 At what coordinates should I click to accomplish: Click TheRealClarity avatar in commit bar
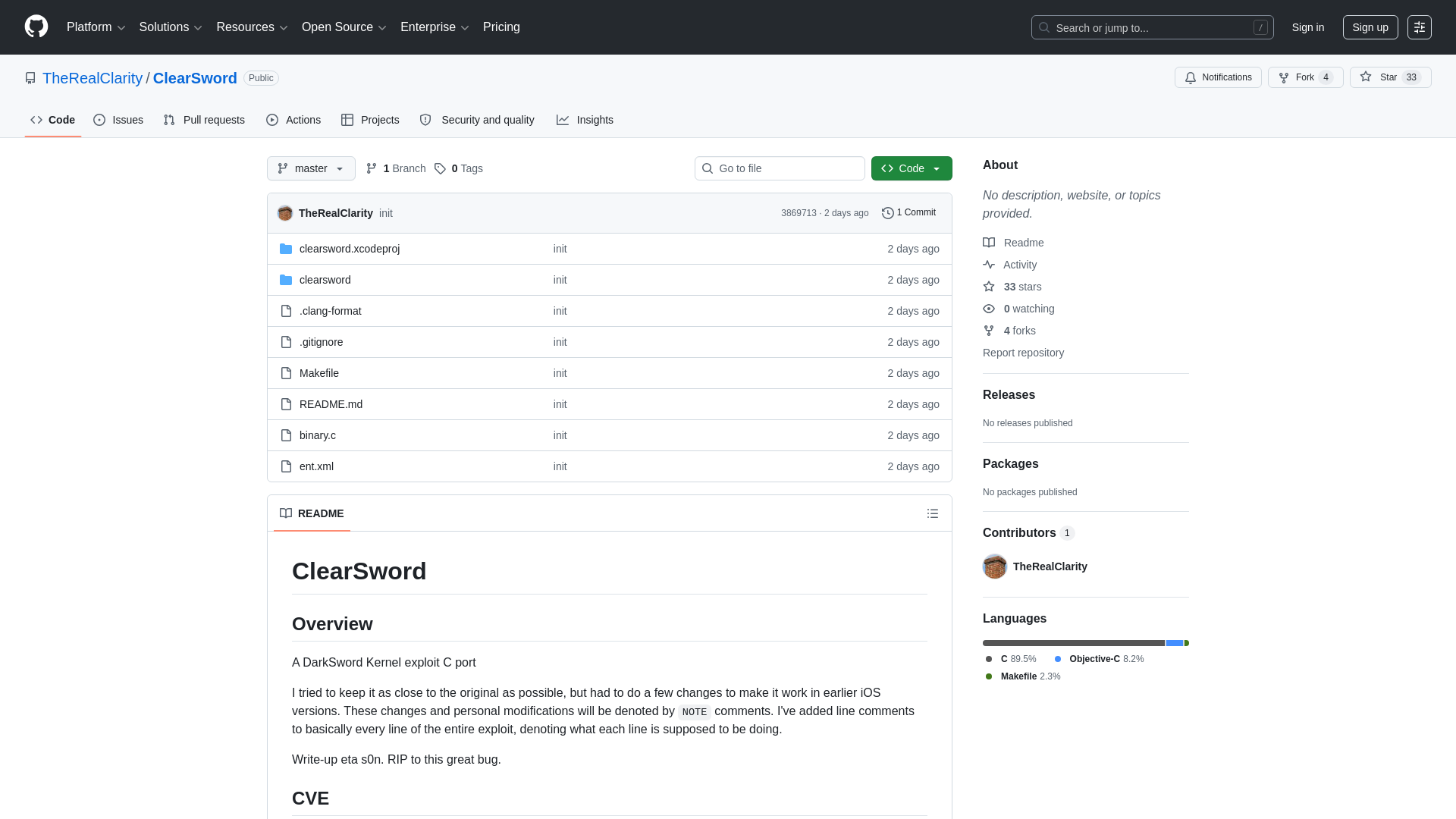coord(285,213)
